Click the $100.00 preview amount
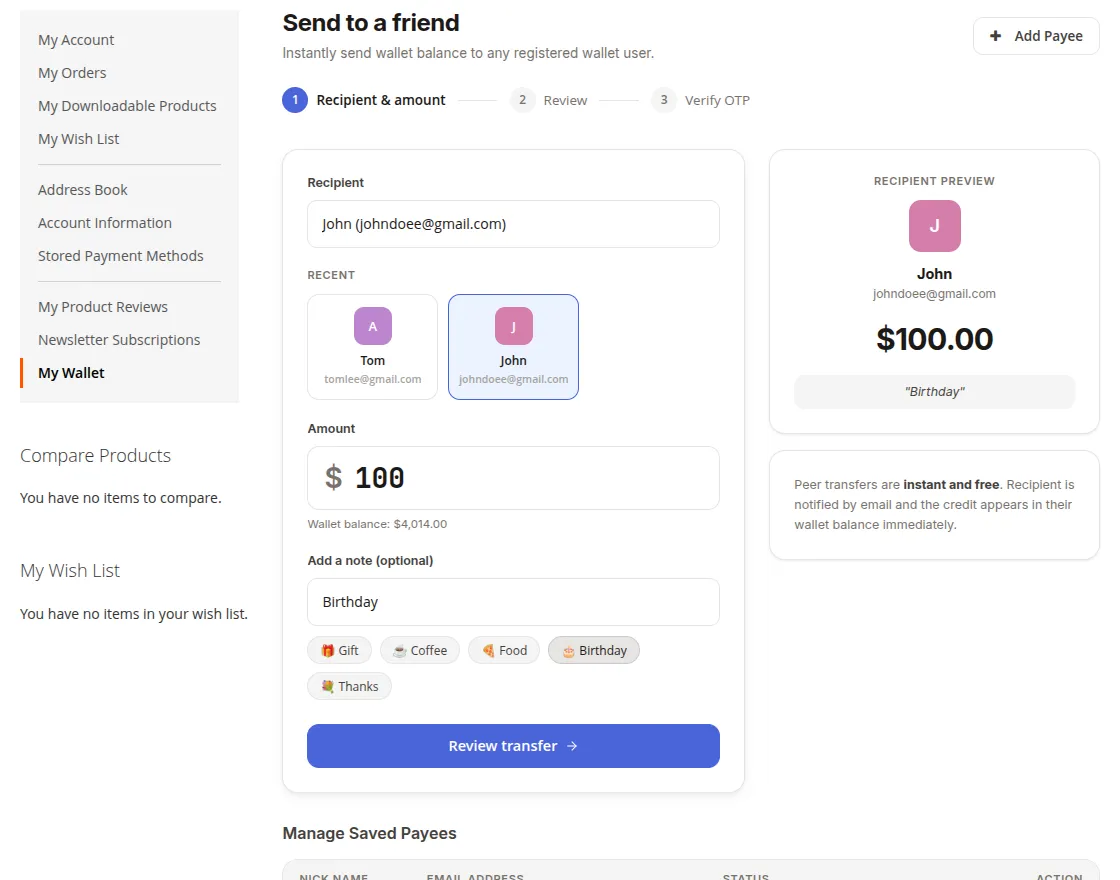 tap(934, 339)
